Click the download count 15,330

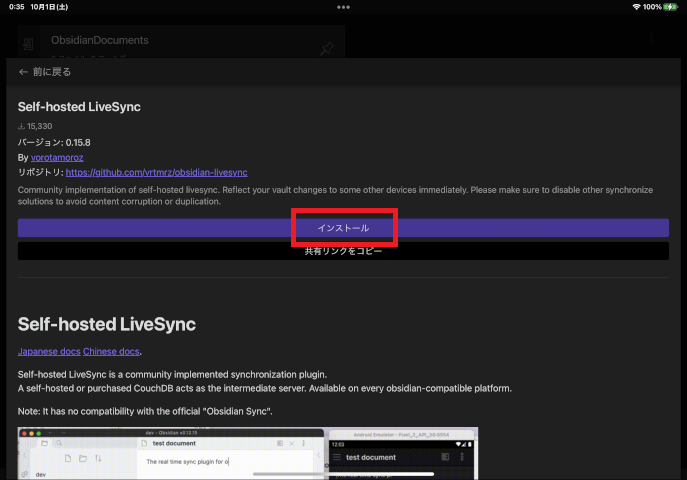tap(35, 126)
